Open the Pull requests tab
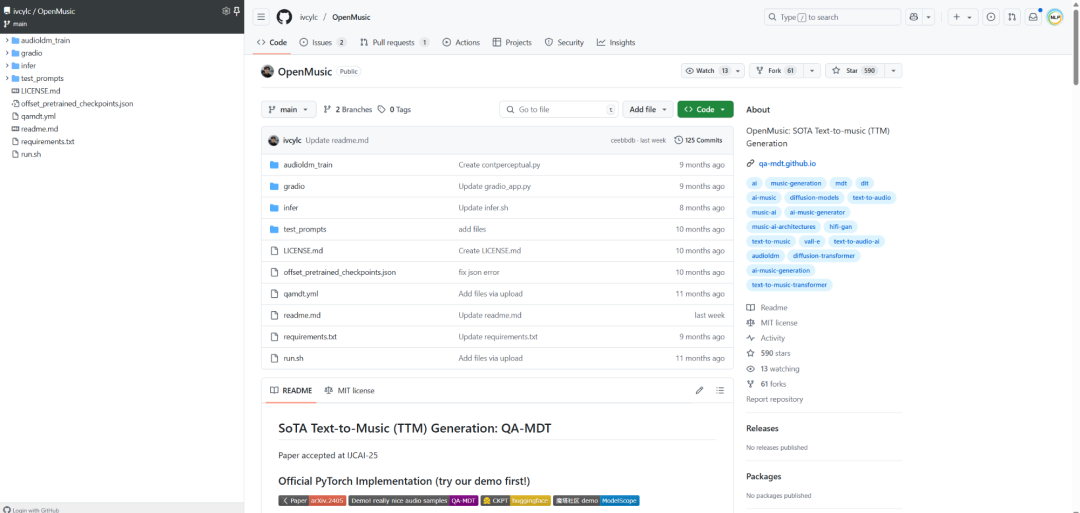The height and width of the screenshot is (513, 1080). (394, 42)
